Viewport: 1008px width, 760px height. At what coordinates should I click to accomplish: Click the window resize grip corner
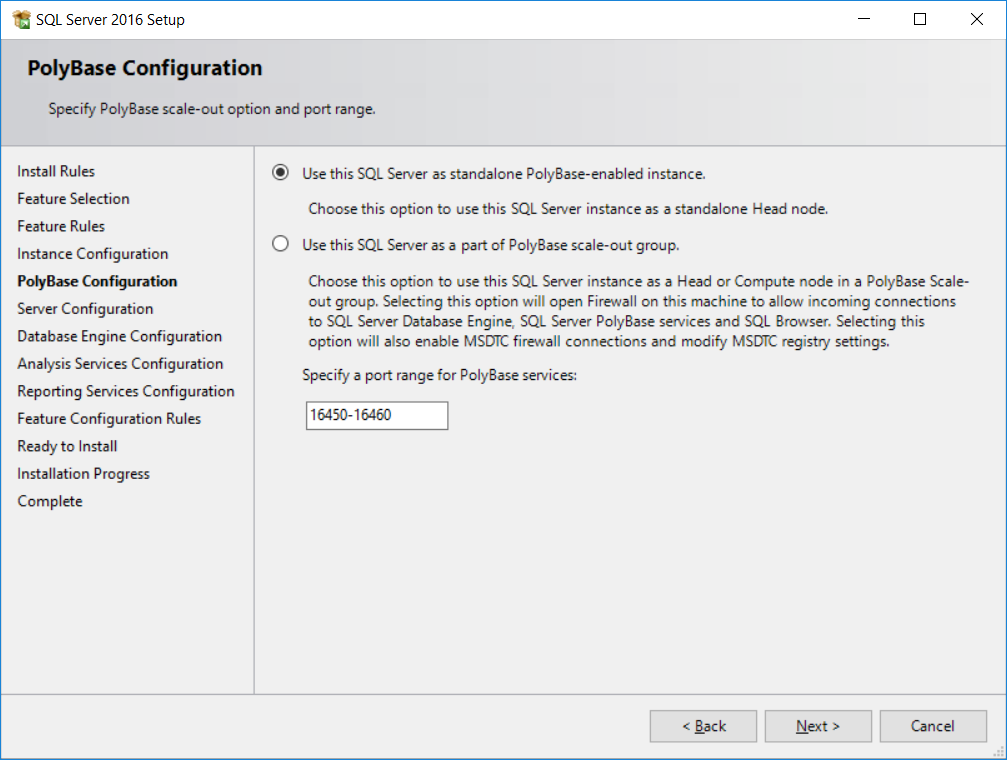pos(1000,752)
